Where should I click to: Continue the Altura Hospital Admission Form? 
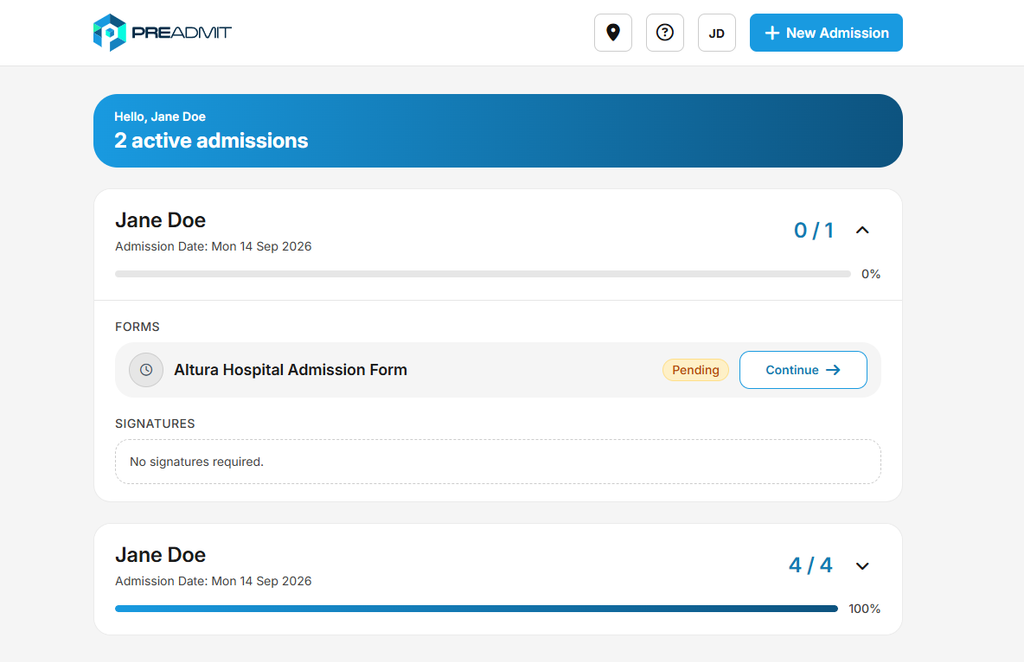(803, 370)
